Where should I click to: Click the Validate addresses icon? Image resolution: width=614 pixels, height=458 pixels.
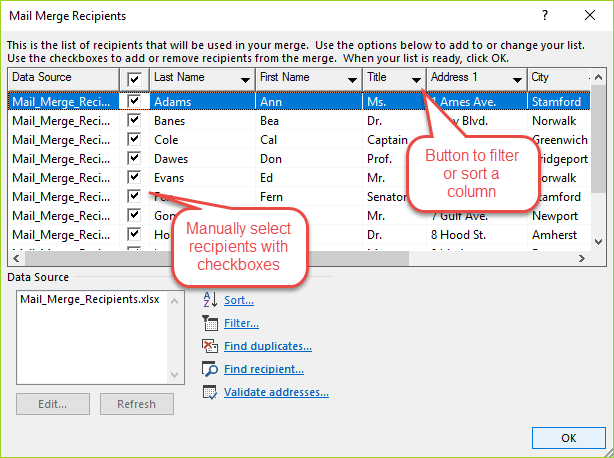[210, 392]
